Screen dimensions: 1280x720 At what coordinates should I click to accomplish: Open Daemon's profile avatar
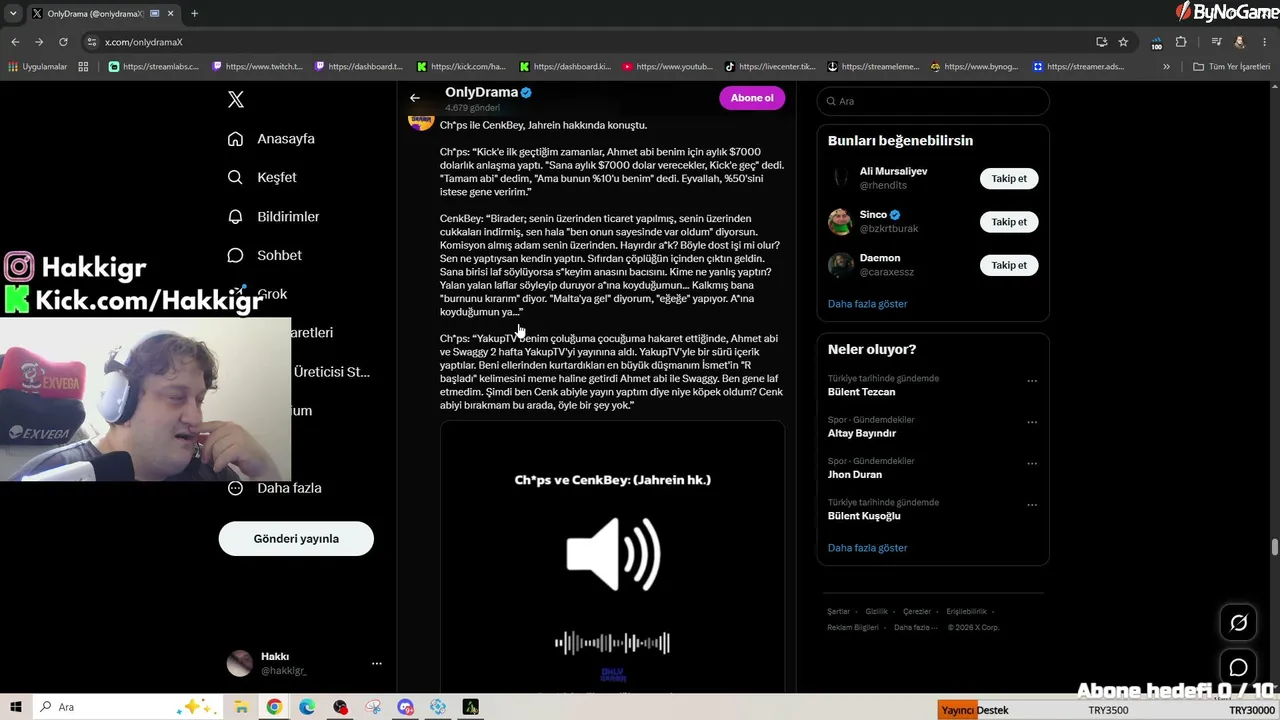pyautogui.click(x=840, y=265)
